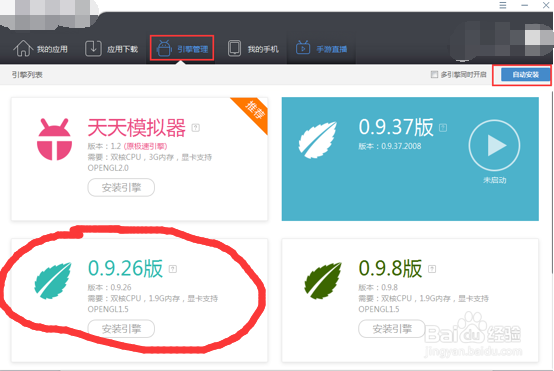Image resolution: width=554 pixels, height=371 pixels.
Task: Select the 引擎管理 tab
Action: pyautogui.click(x=182, y=48)
